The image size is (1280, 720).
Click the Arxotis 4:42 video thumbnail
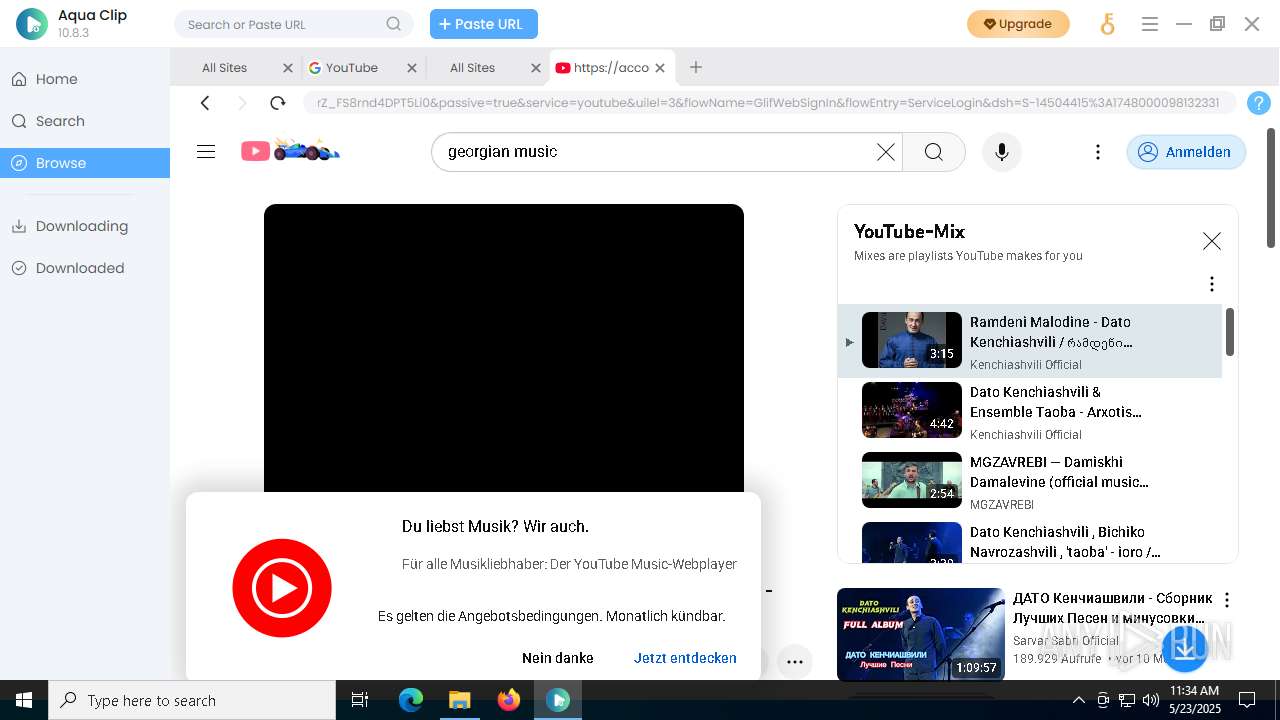click(912, 410)
